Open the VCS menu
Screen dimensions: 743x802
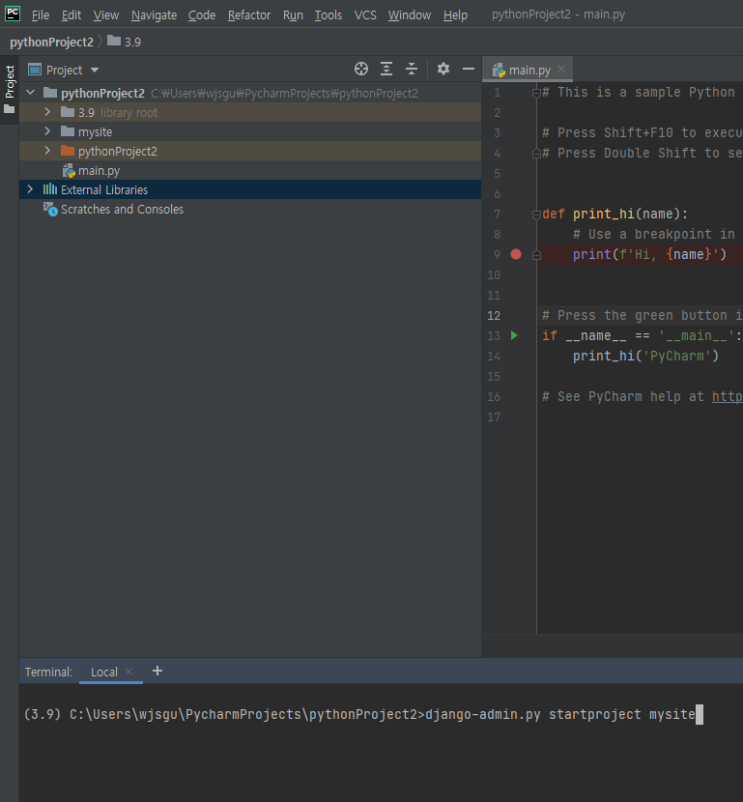point(365,15)
